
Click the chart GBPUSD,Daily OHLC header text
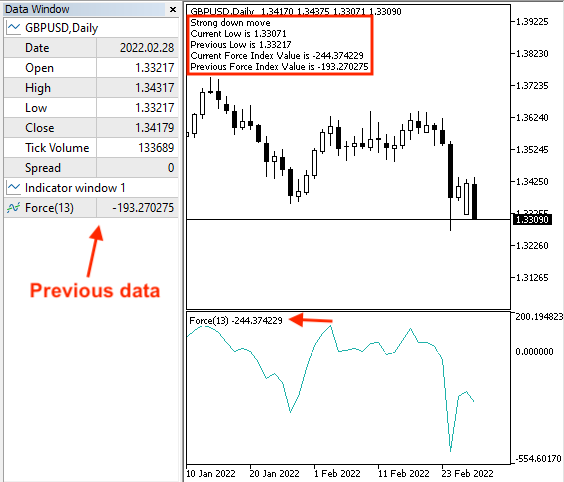coord(296,11)
